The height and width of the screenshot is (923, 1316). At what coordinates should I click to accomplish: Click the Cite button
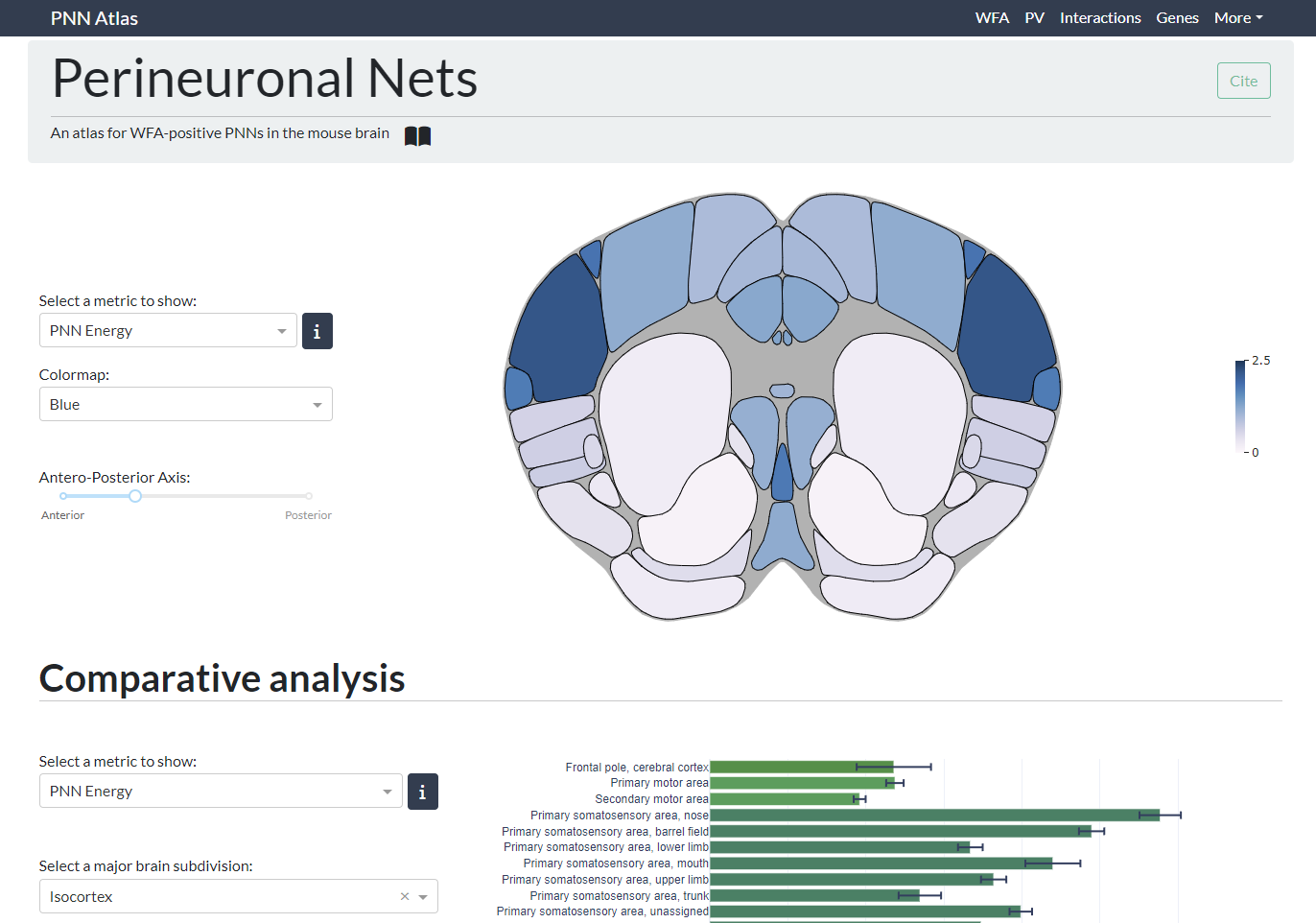click(1243, 81)
